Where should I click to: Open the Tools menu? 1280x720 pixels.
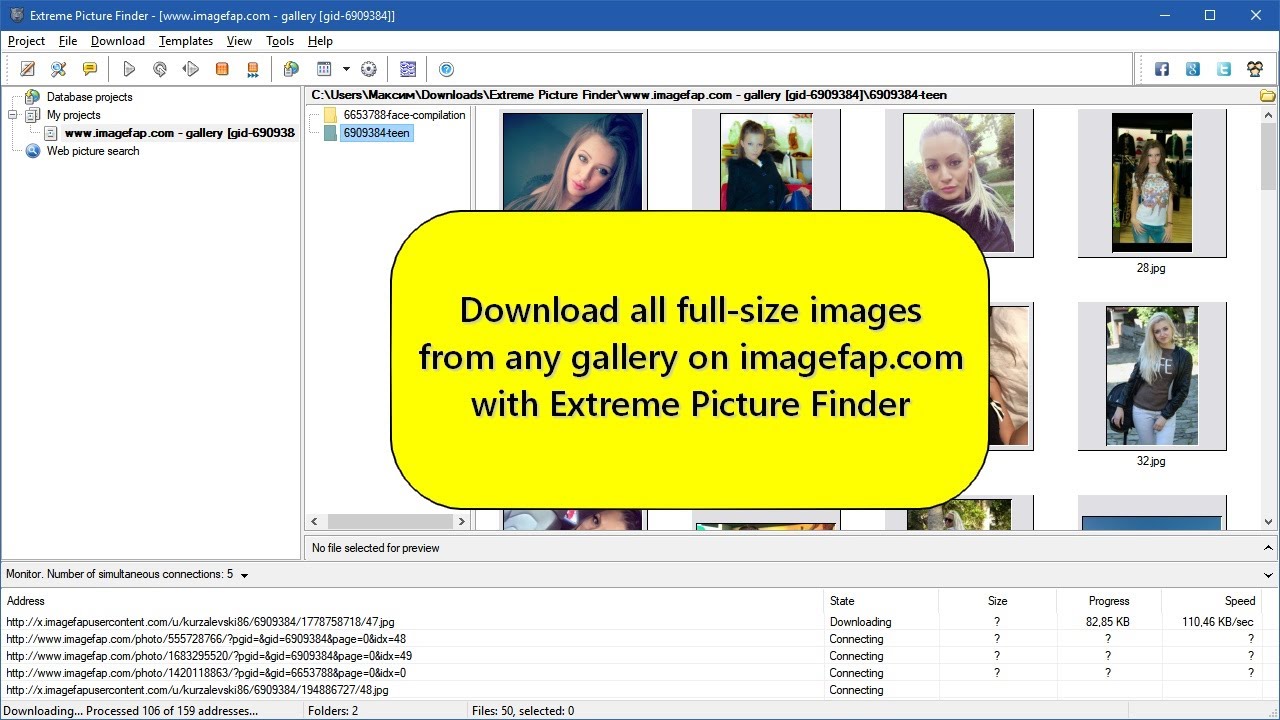(280, 41)
